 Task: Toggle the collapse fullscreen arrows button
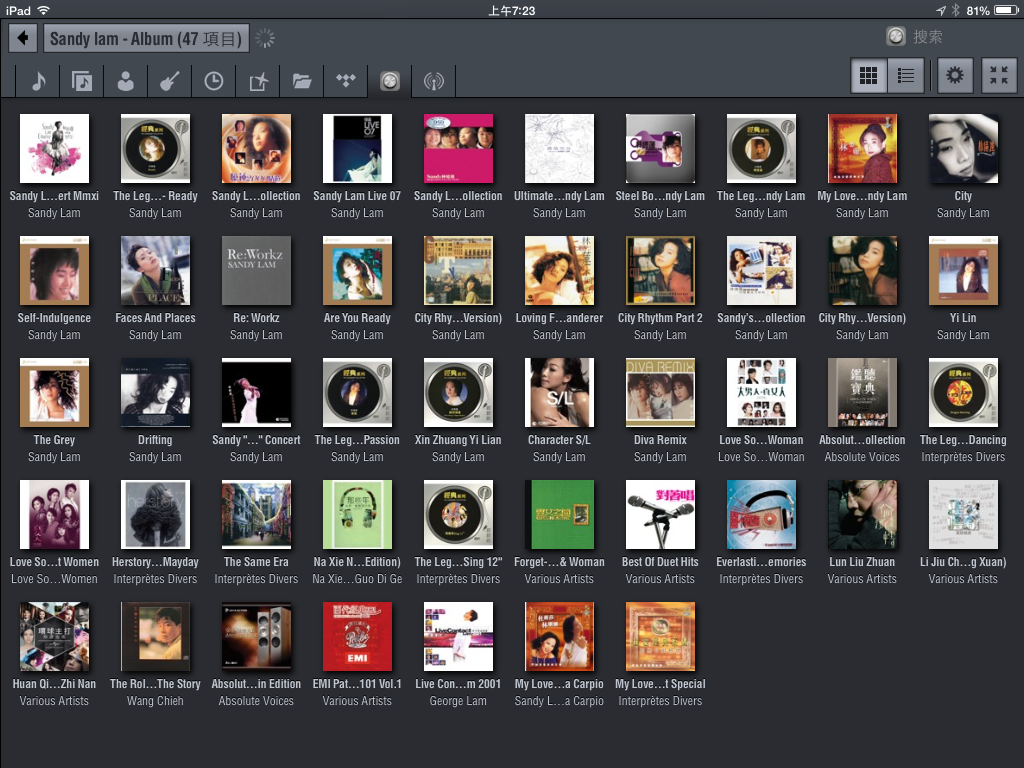997,76
